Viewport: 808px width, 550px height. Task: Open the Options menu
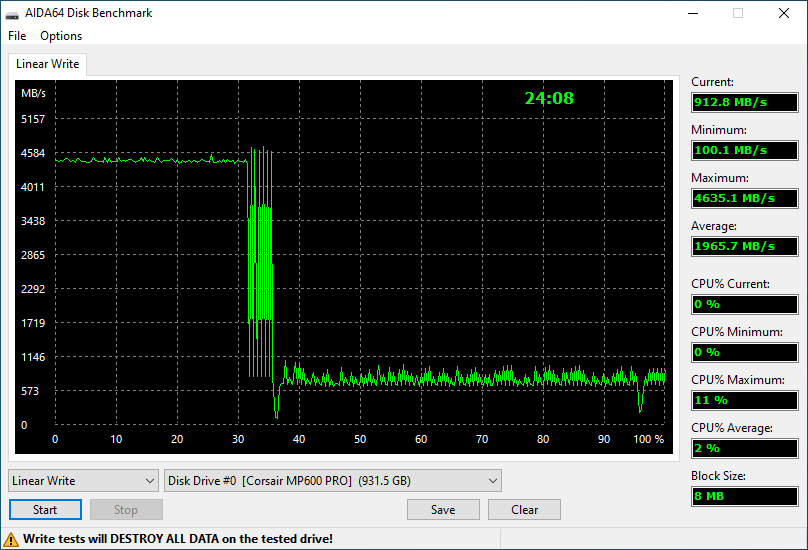61,36
